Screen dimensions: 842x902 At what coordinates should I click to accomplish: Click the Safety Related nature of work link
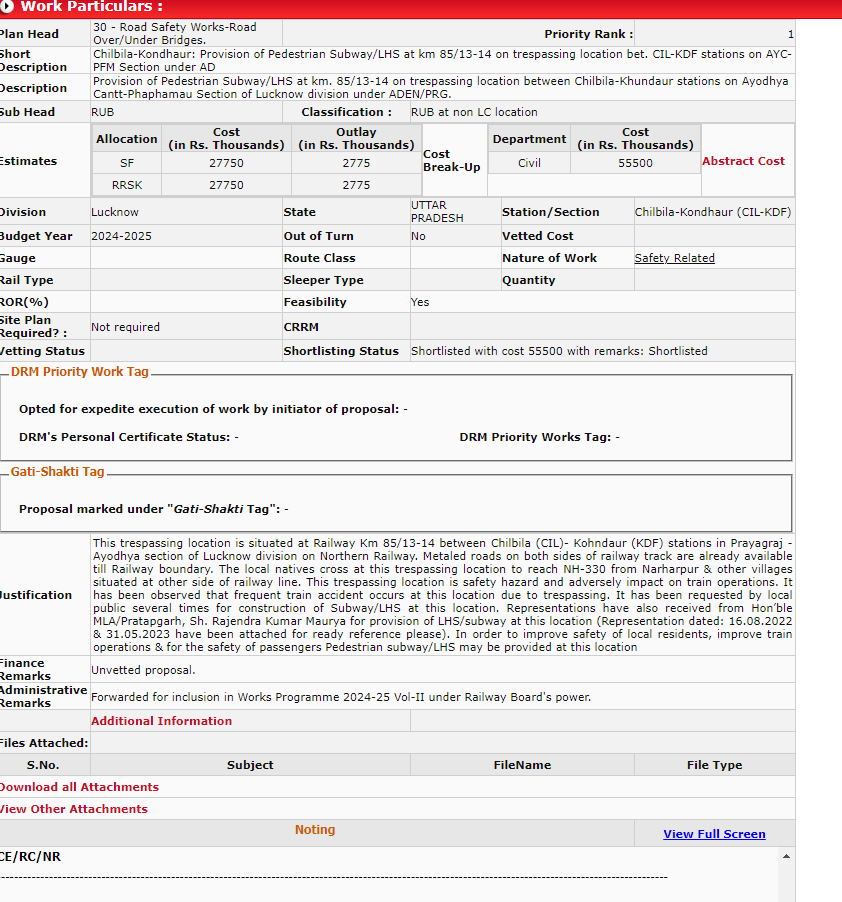(675, 258)
